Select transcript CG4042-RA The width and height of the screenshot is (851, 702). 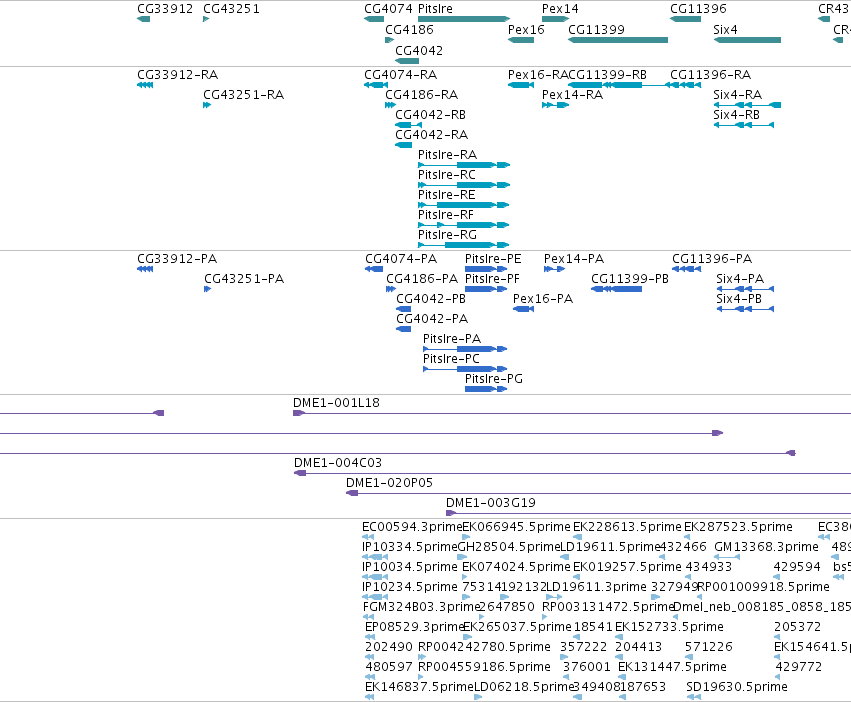tap(431, 135)
